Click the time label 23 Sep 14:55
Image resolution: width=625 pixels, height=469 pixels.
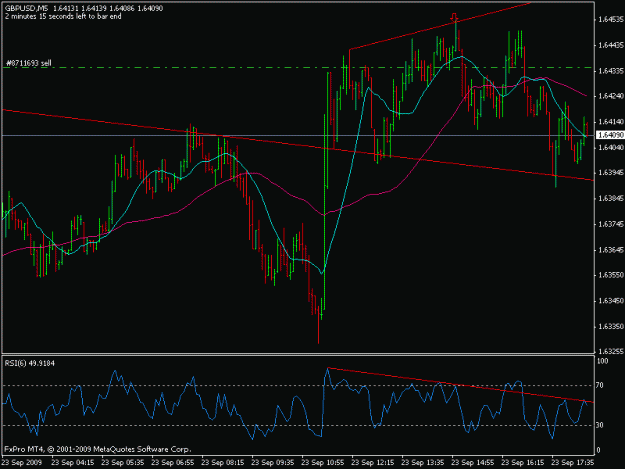[473, 463]
